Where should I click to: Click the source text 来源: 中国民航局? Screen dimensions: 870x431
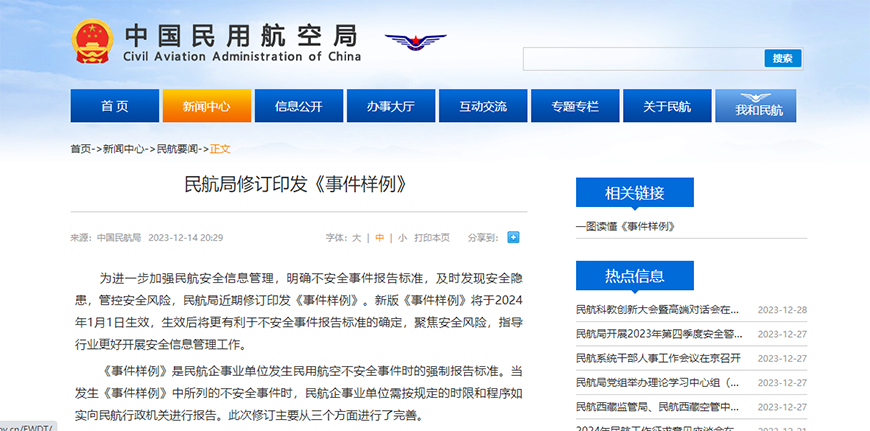click(x=105, y=237)
